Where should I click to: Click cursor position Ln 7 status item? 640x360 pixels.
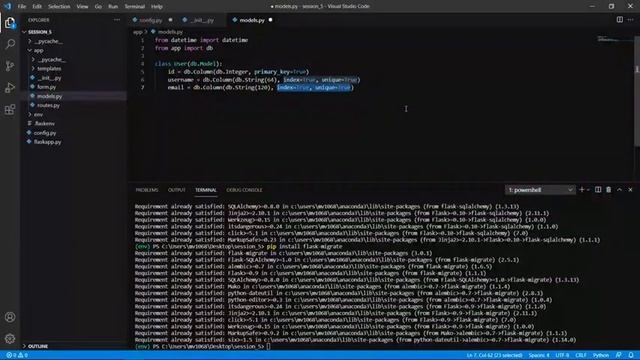tap(494, 355)
